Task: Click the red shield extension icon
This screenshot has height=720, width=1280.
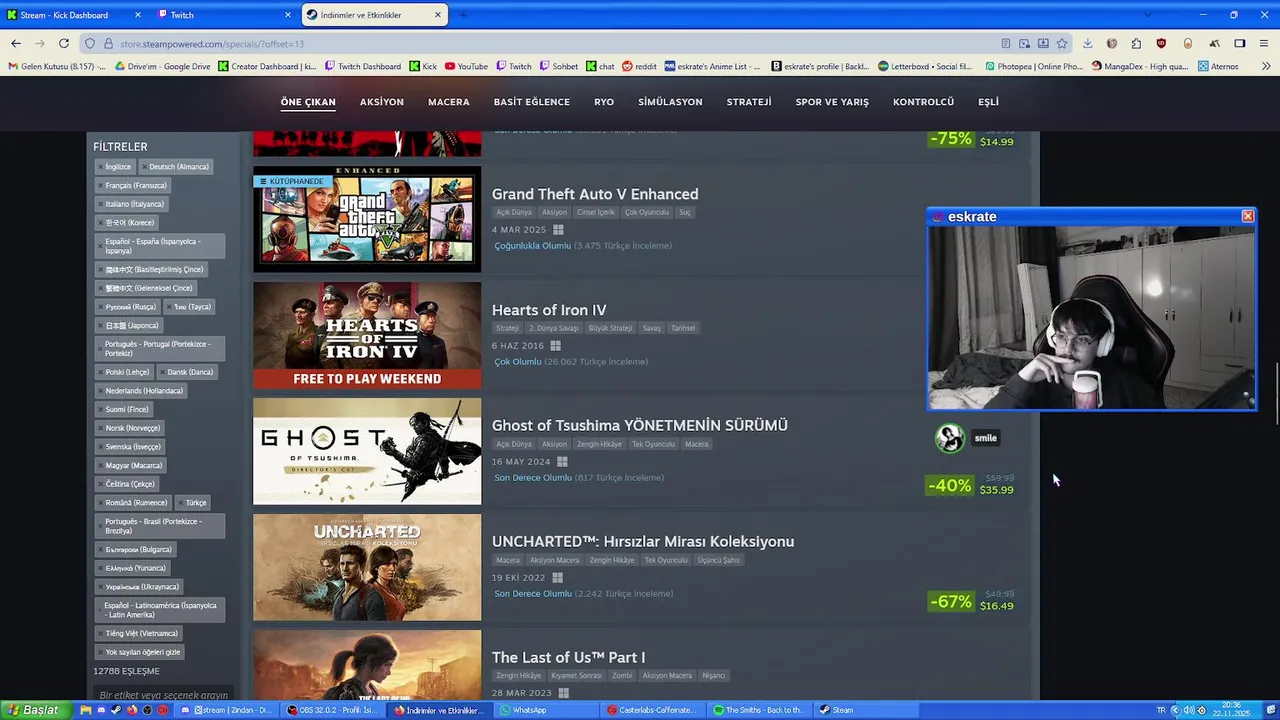Action: click(1161, 43)
